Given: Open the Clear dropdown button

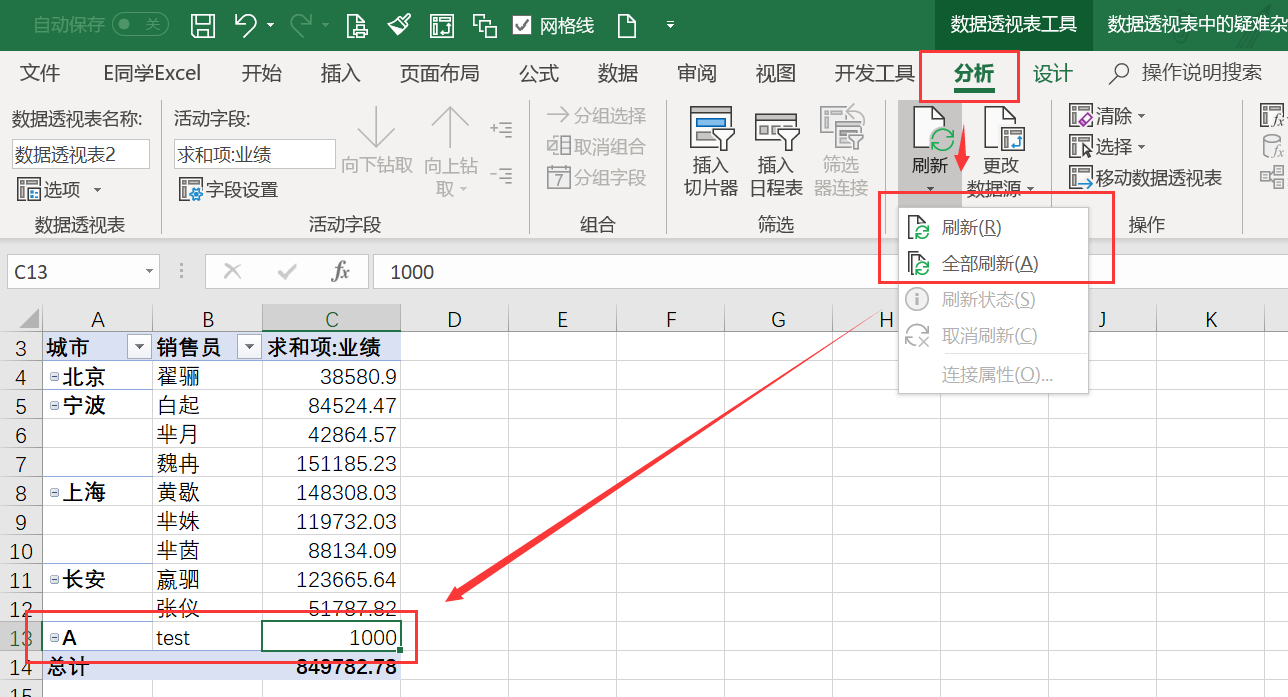Looking at the screenshot, I should [x=1108, y=116].
